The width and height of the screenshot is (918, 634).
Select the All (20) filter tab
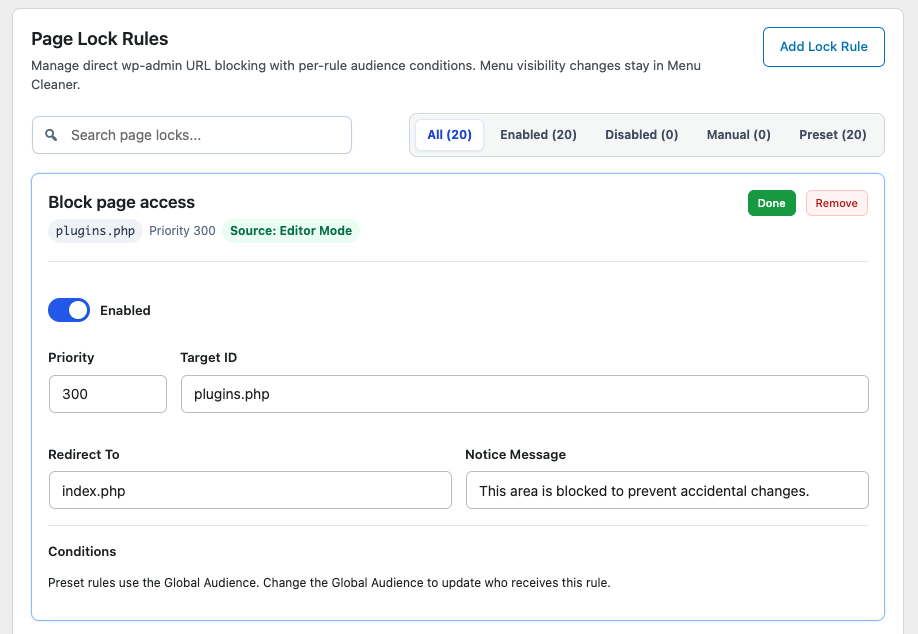449,135
